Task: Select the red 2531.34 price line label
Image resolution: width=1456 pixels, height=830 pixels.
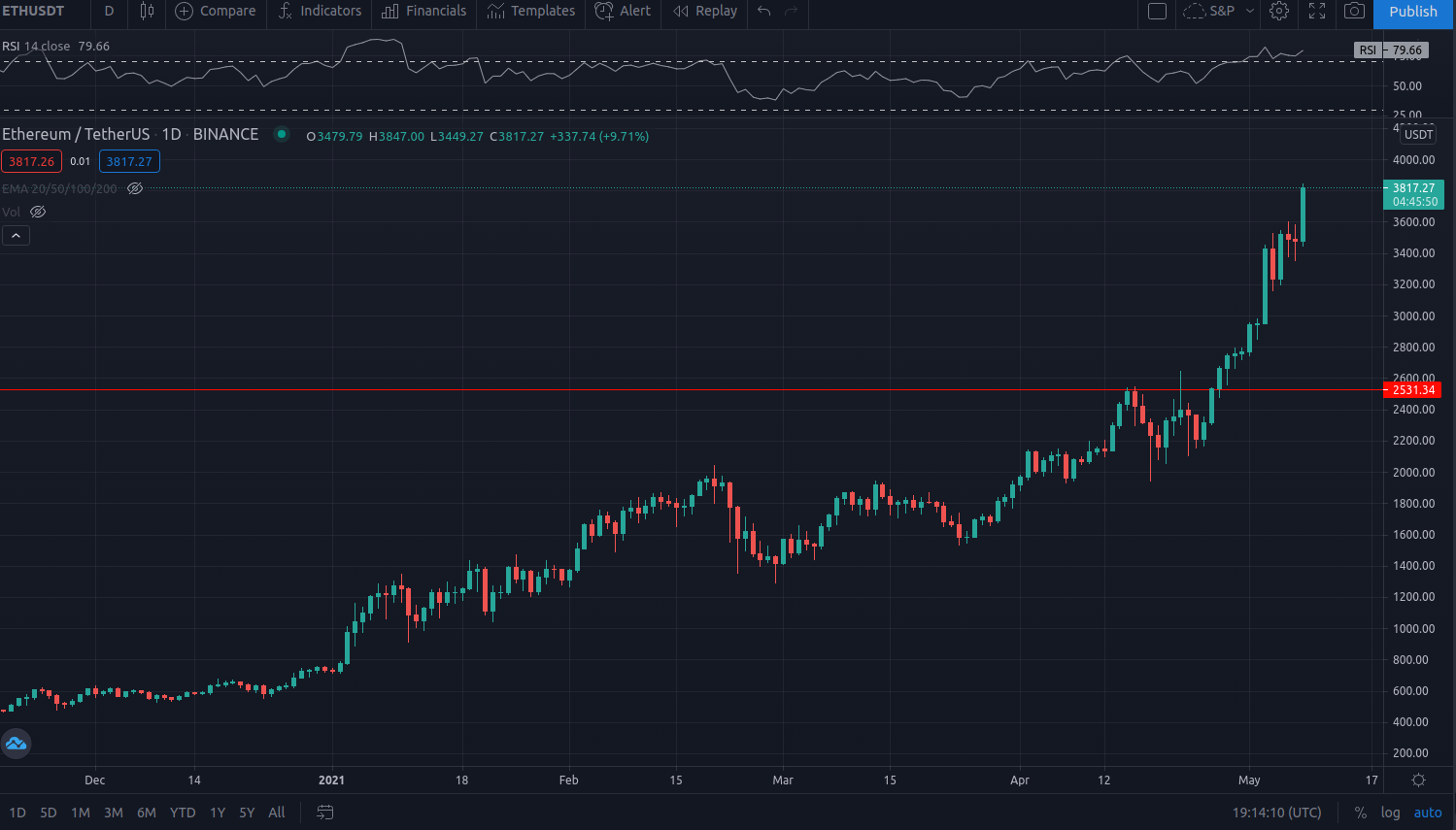Action: point(1412,390)
